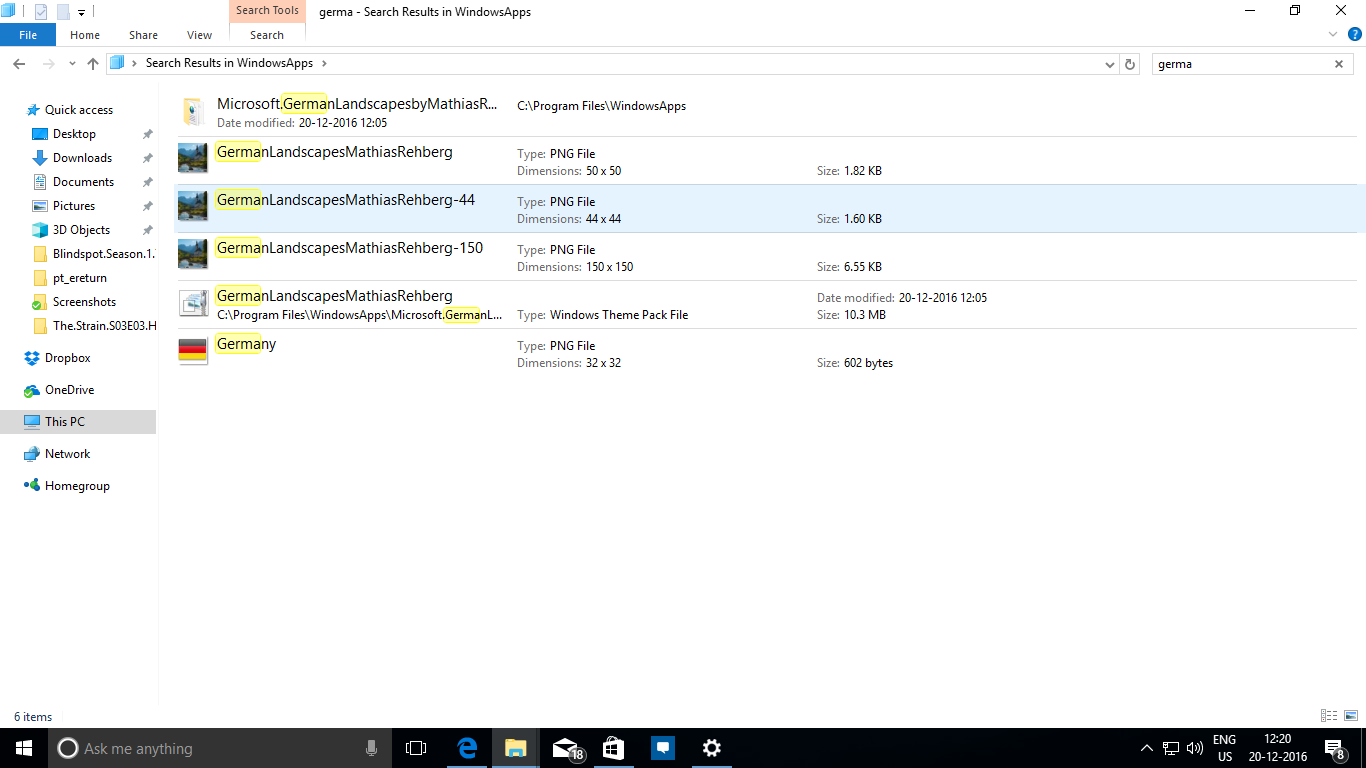Select Dropbox in the navigation pane
1366x768 pixels.
point(68,358)
